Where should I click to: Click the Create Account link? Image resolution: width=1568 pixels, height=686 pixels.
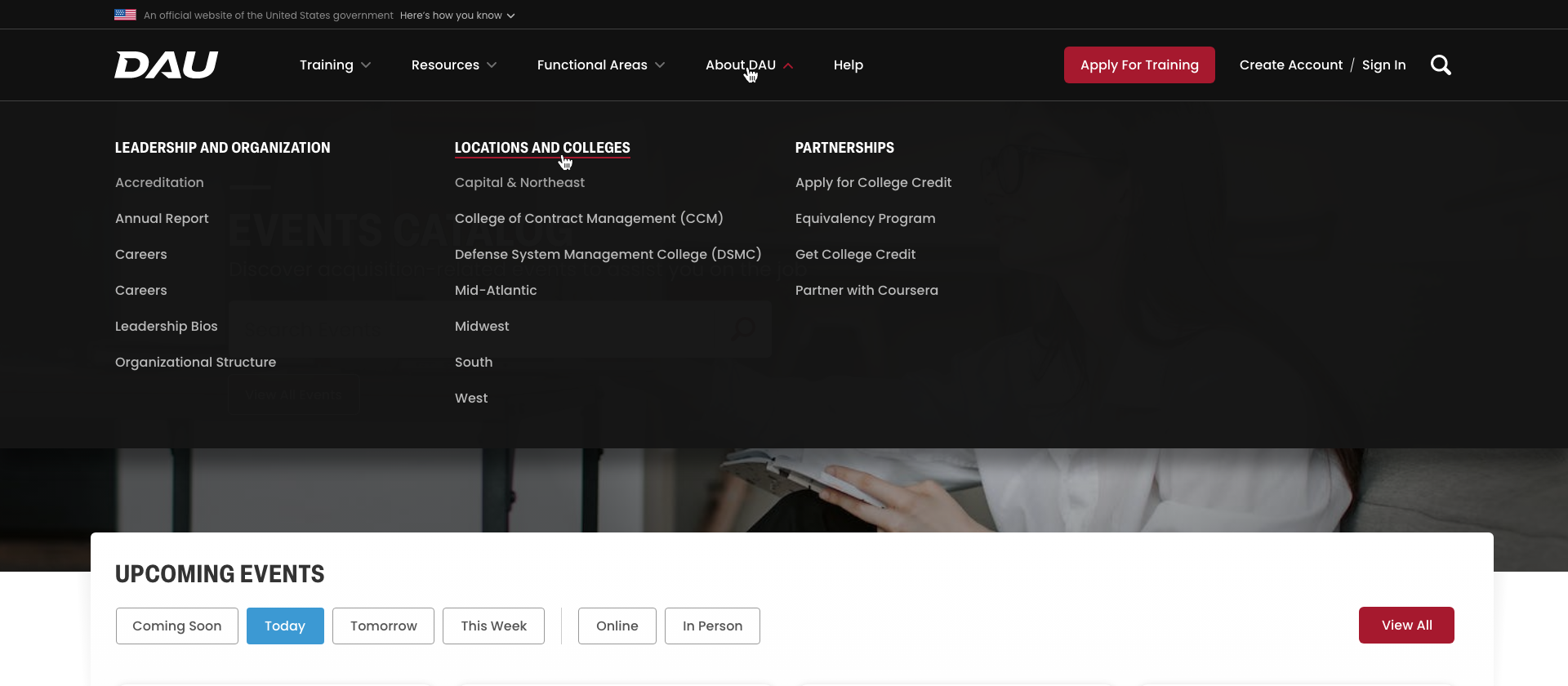1290,65
